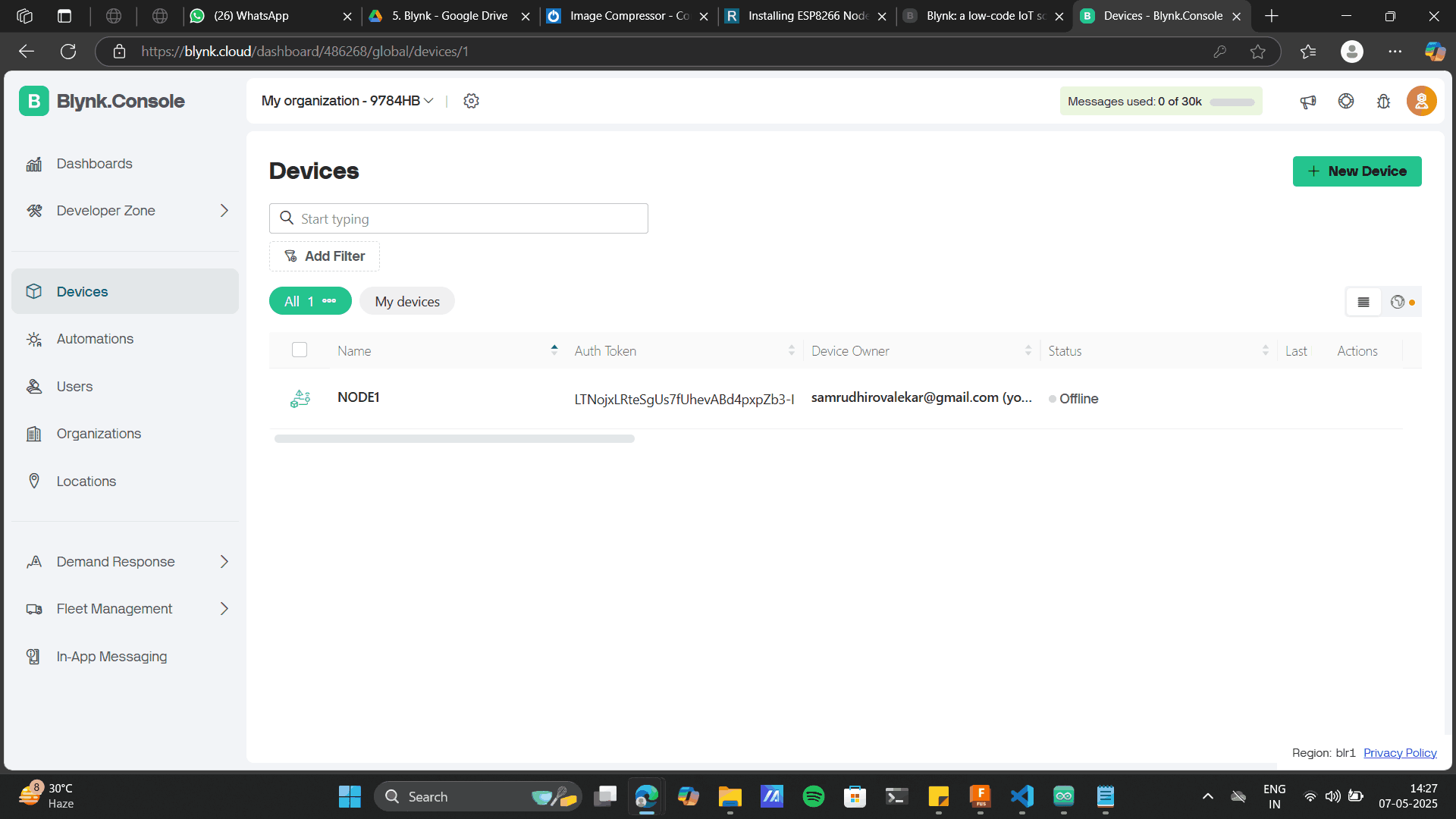Image resolution: width=1456 pixels, height=819 pixels.
Task: Open Visual Studio Code from taskbar
Action: (x=1022, y=796)
